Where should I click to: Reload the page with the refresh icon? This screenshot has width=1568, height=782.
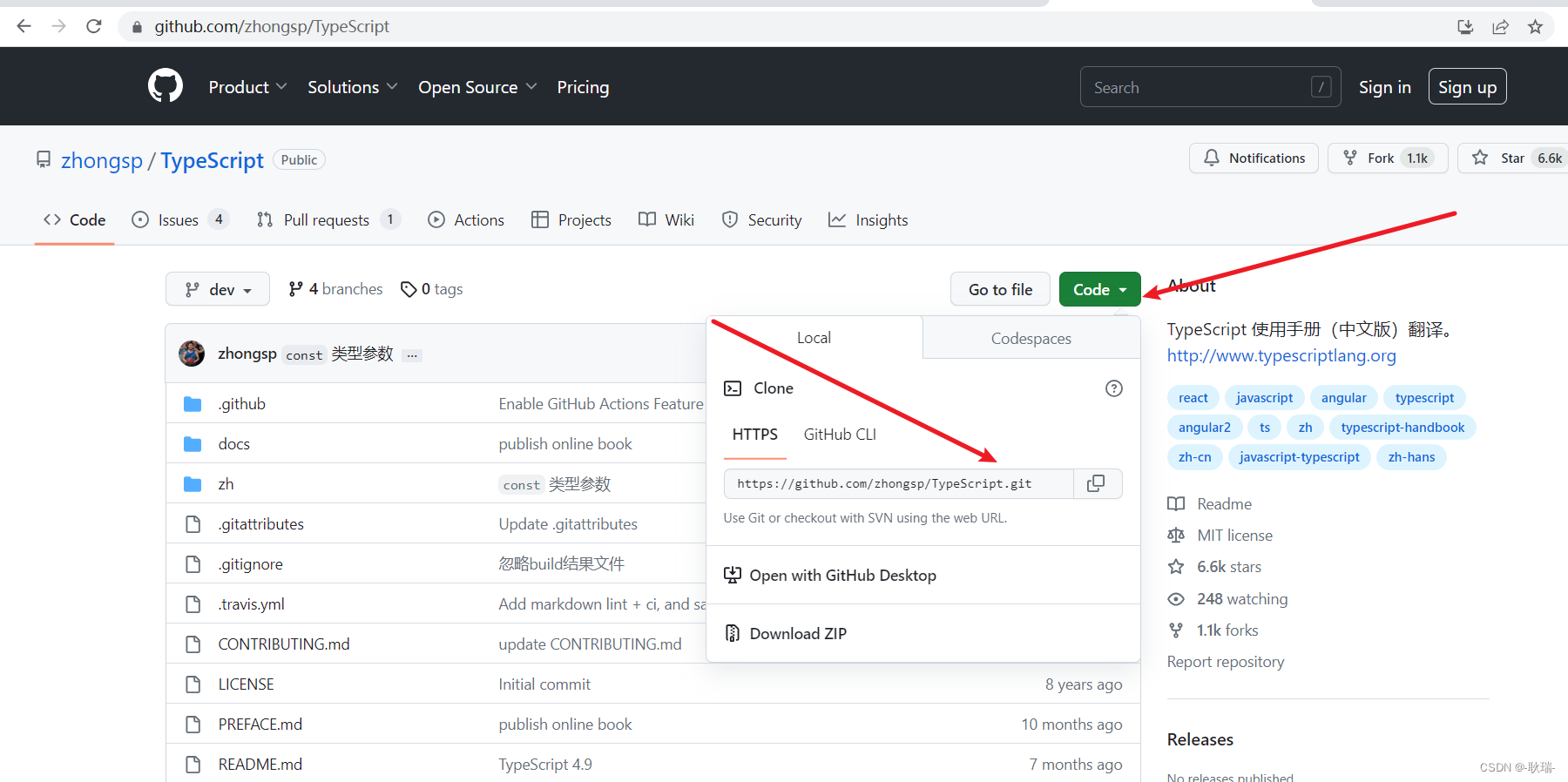click(x=94, y=26)
